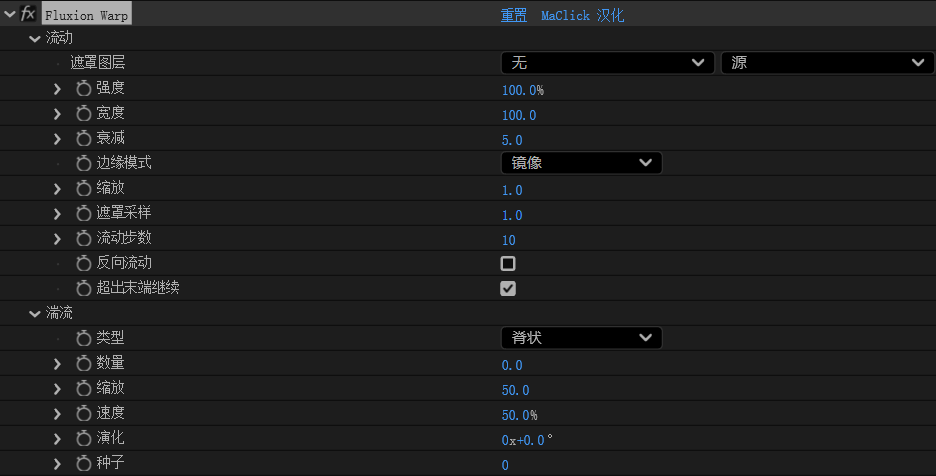936x476 pixels.
Task: Click the stopwatch icon for 宽度
Action: point(84,114)
